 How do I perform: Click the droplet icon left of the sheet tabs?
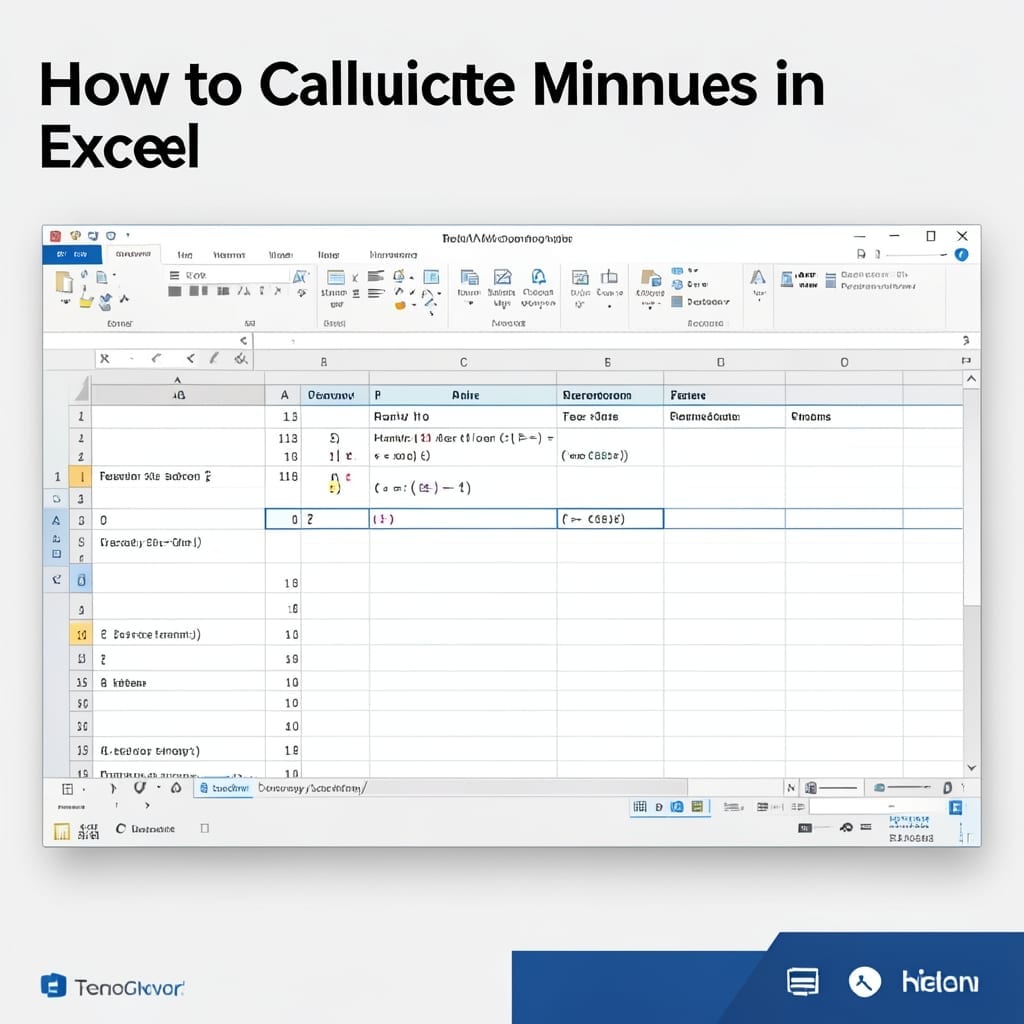point(176,788)
